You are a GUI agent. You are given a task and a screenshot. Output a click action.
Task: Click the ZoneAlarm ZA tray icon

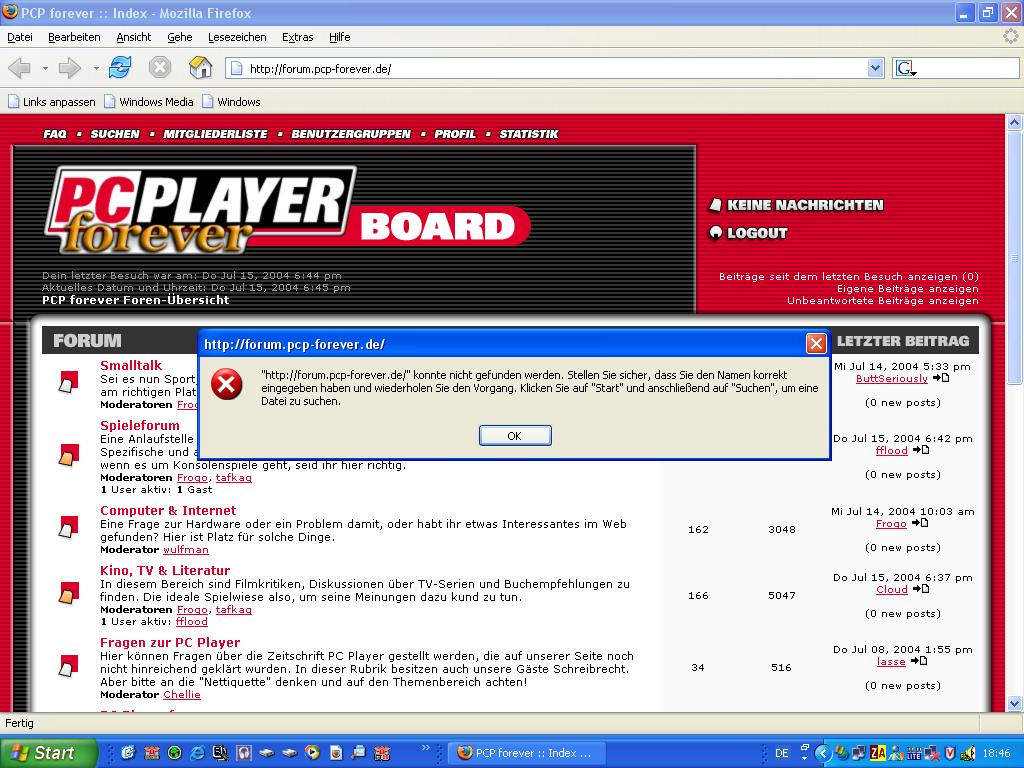pos(878,753)
